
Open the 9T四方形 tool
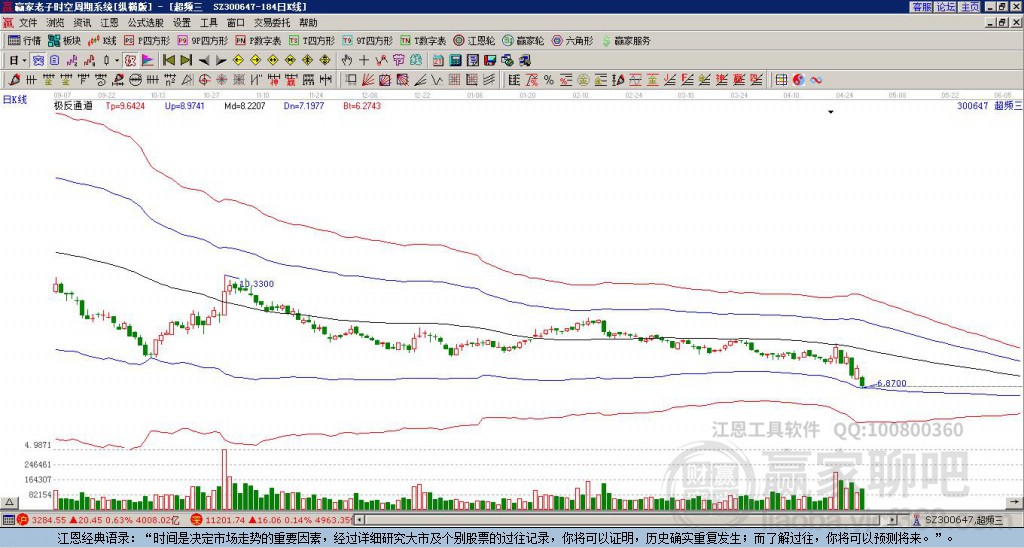pos(368,40)
